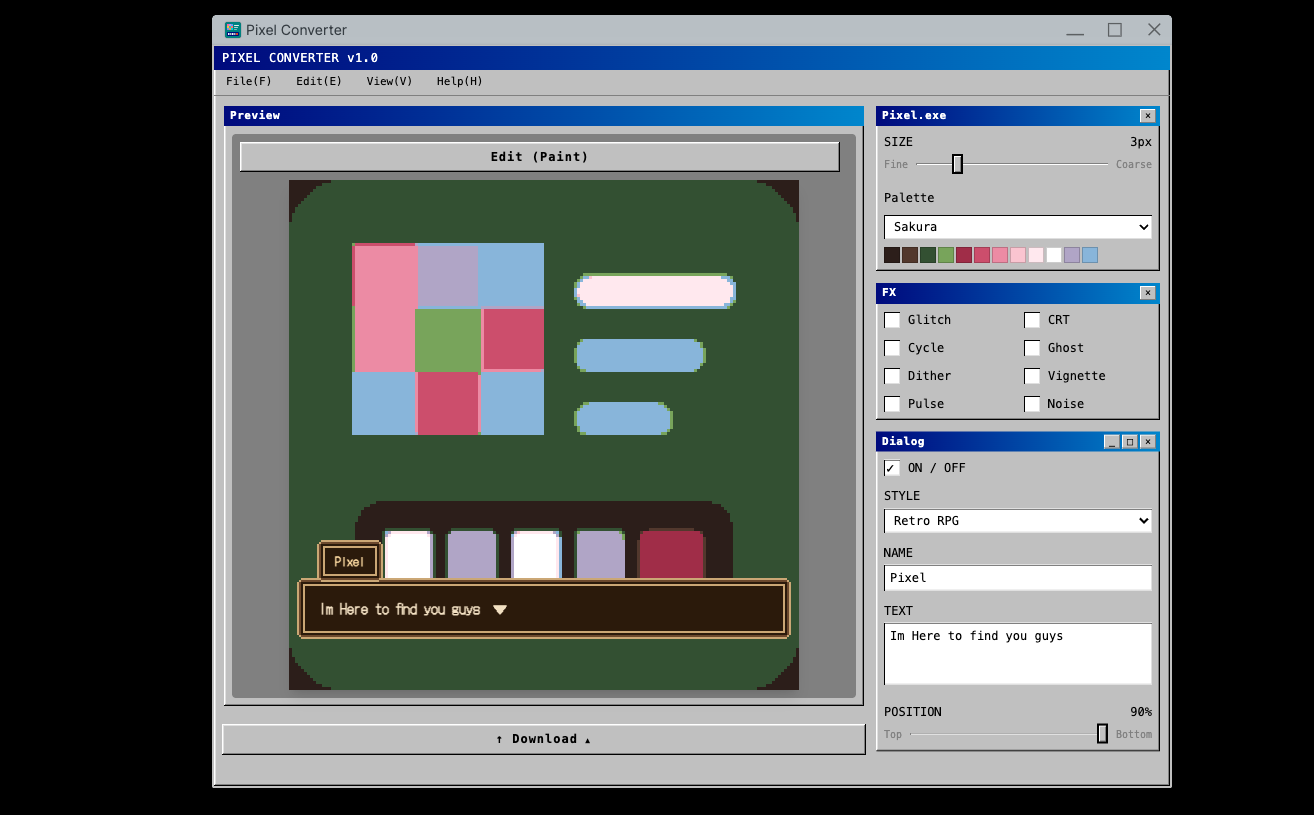Click the "90%" position value
Image resolution: width=1314 pixels, height=815 pixels.
pyautogui.click(x=1141, y=712)
